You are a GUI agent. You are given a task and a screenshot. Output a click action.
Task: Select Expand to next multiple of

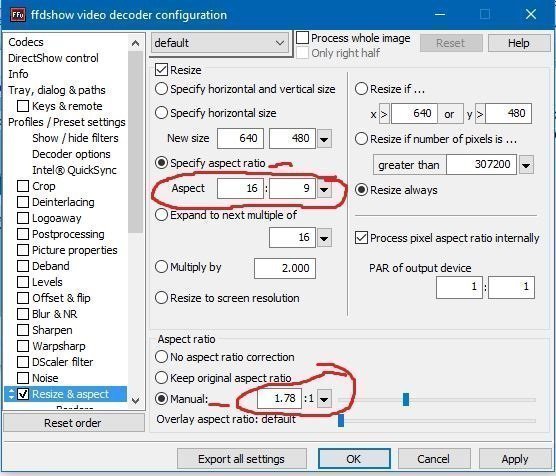tap(161, 215)
